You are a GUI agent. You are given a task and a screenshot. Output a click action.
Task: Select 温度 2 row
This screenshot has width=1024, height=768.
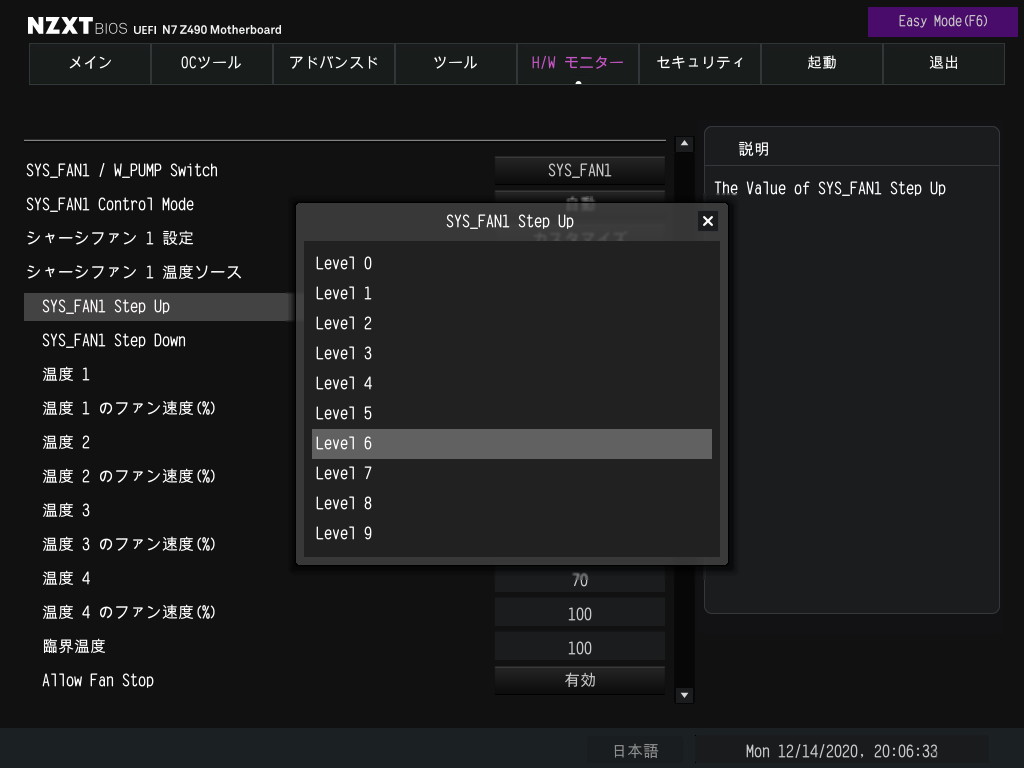tap(66, 443)
